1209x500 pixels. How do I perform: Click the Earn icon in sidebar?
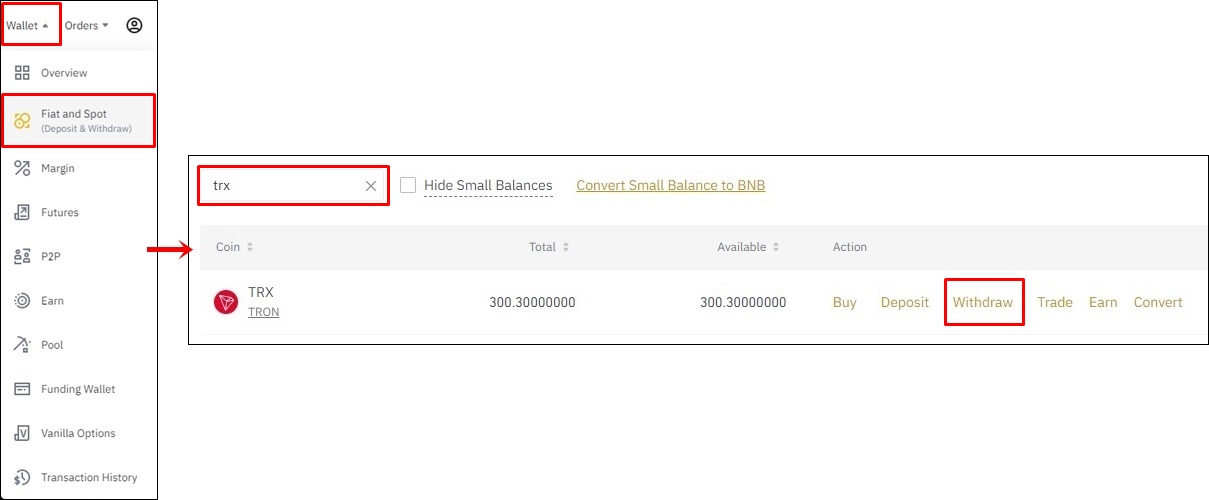point(22,300)
